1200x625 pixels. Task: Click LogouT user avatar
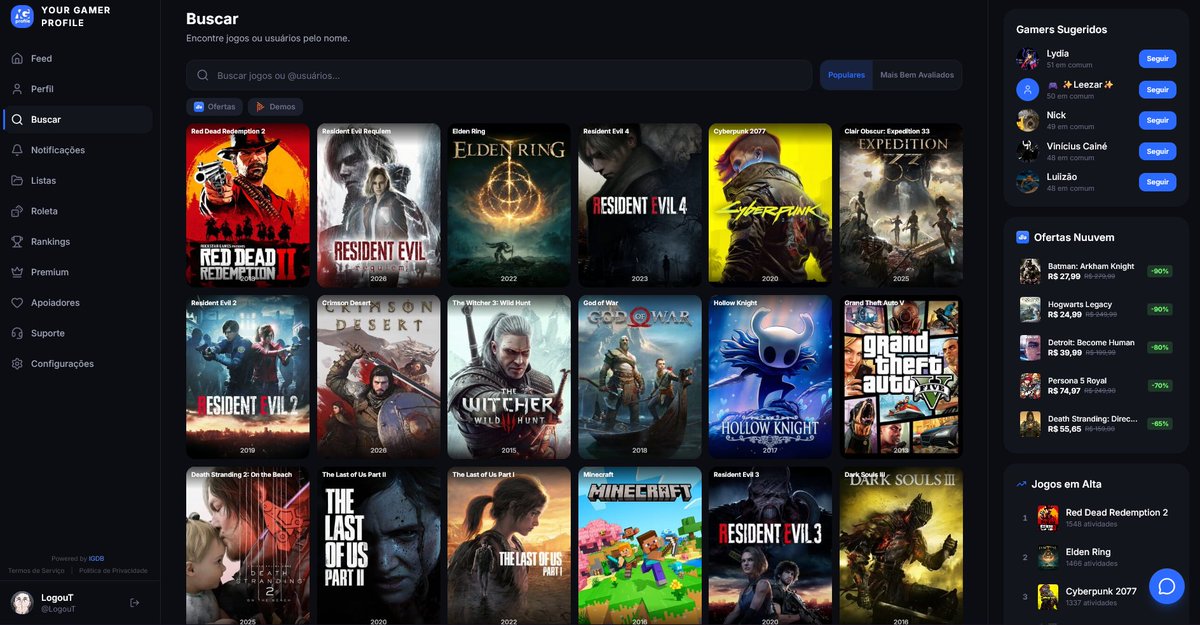click(x=22, y=602)
